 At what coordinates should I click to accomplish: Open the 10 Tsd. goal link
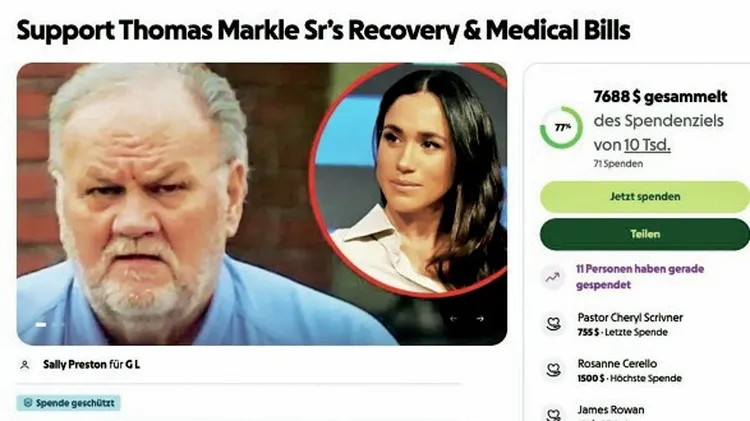pos(647,145)
